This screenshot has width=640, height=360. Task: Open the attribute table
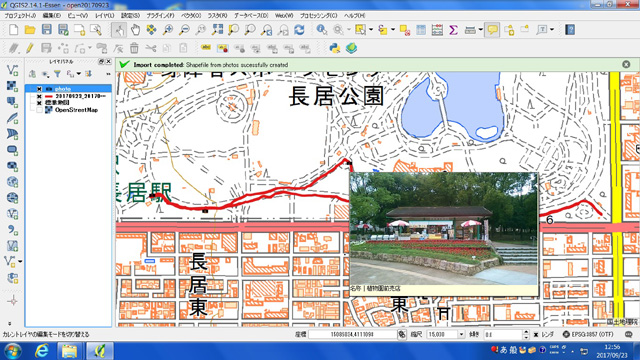(x=421, y=30)
